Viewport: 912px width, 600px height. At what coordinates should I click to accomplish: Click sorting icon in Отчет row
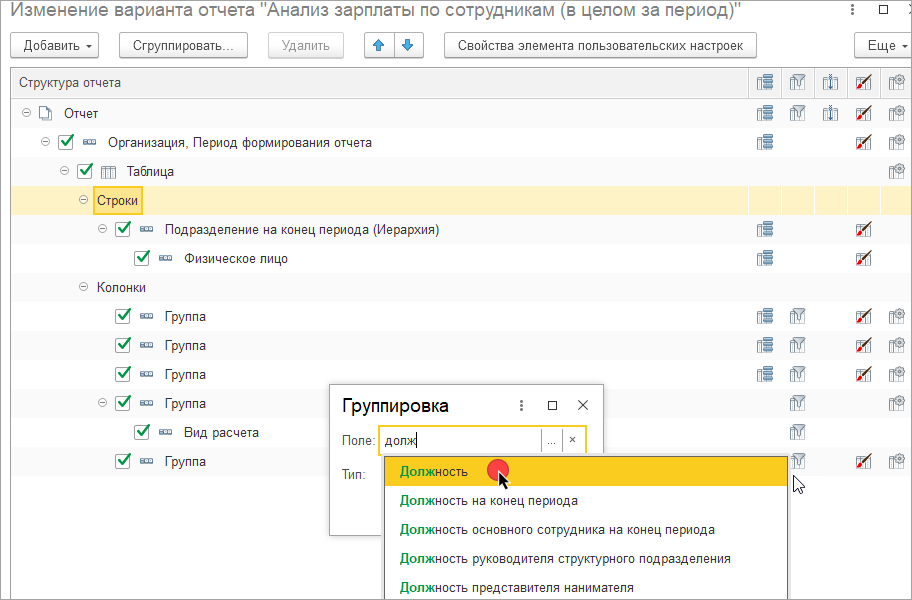click(x=830, y=113)
